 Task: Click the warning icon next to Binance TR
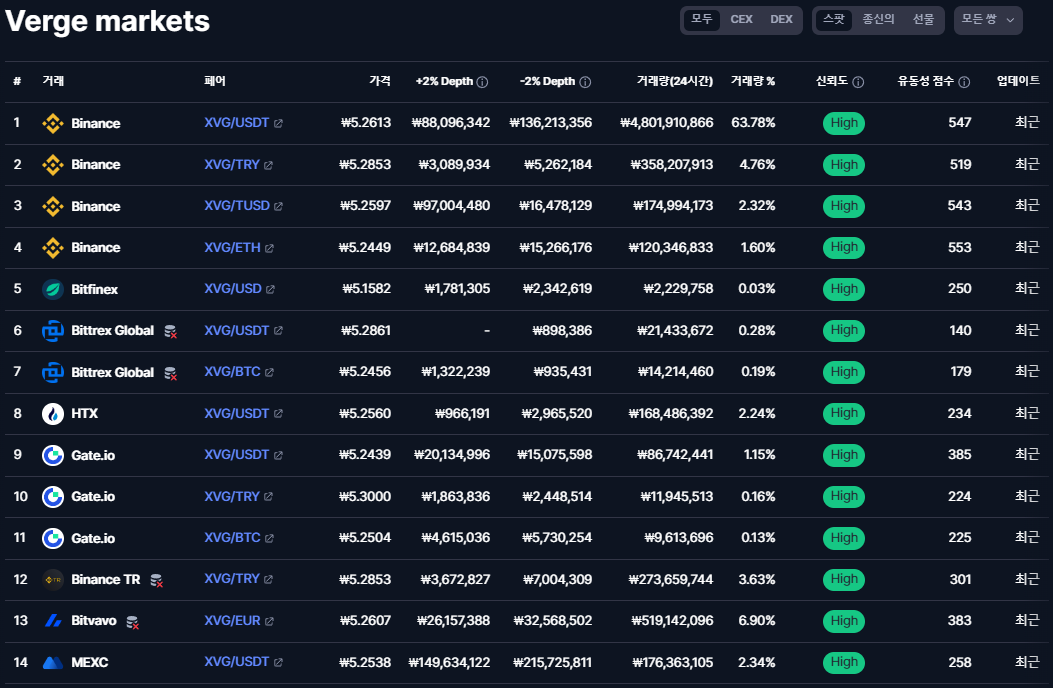157,580
